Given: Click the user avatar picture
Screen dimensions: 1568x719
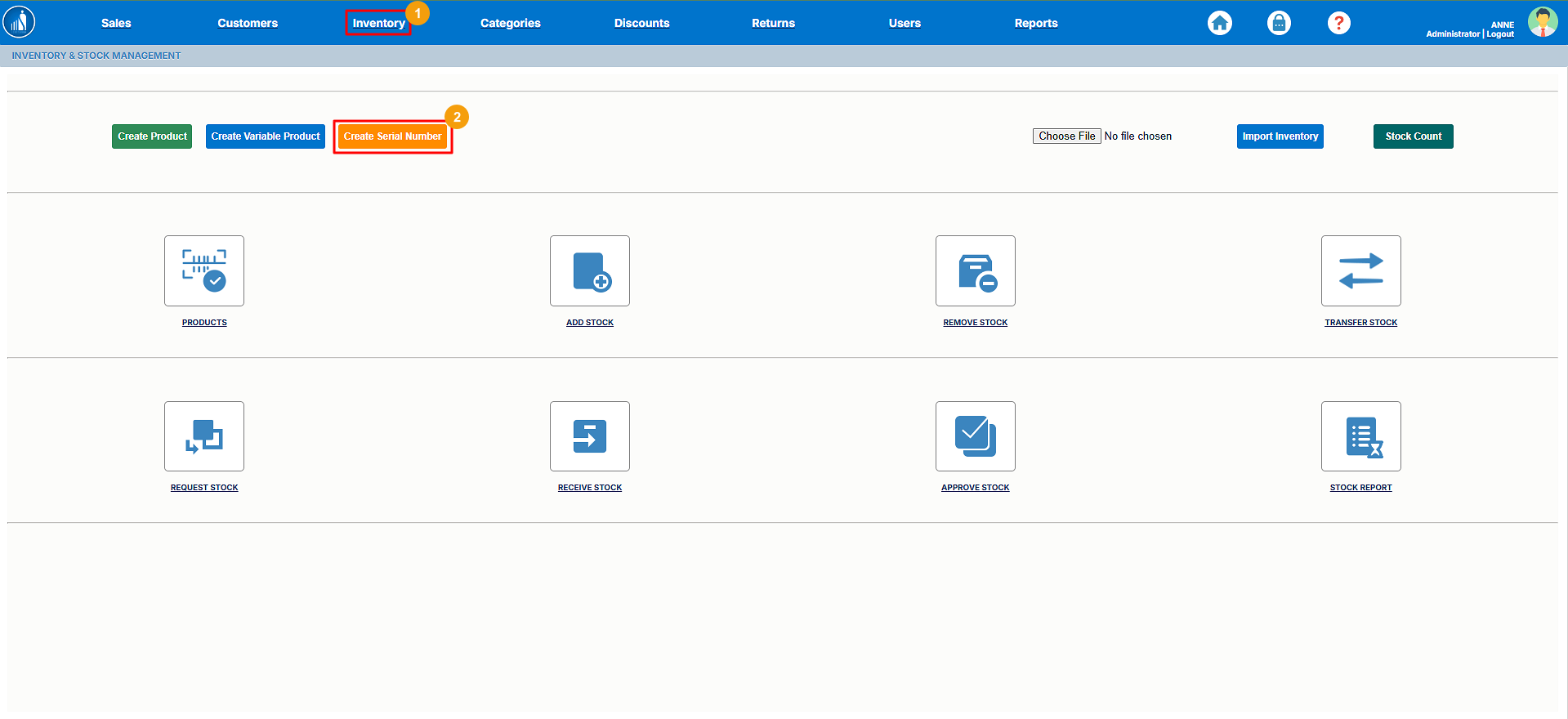Looking at the screenshot, I should [1542, 22].
